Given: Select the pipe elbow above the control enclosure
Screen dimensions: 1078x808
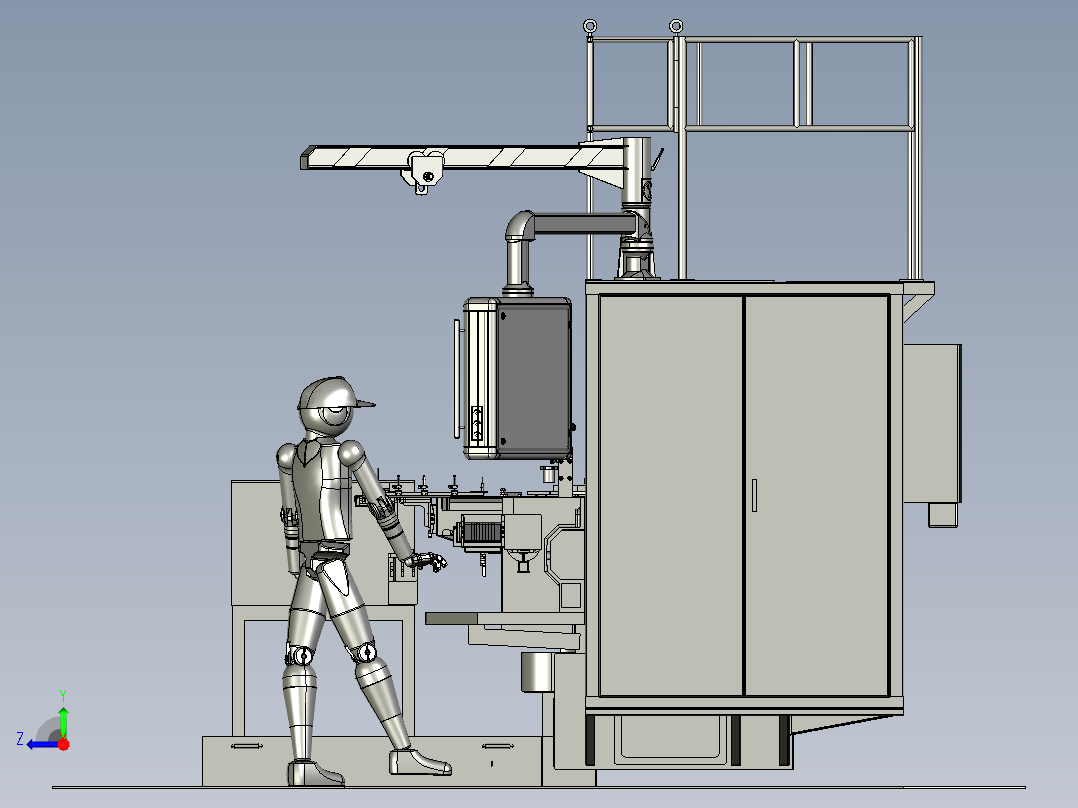Looking at the screenshot, I should (x=520, y=227).
